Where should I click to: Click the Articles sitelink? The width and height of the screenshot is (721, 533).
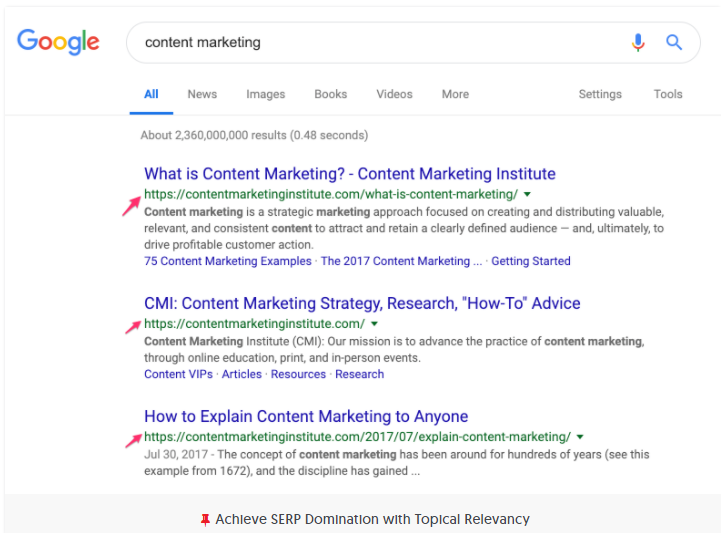click(241, 374)
